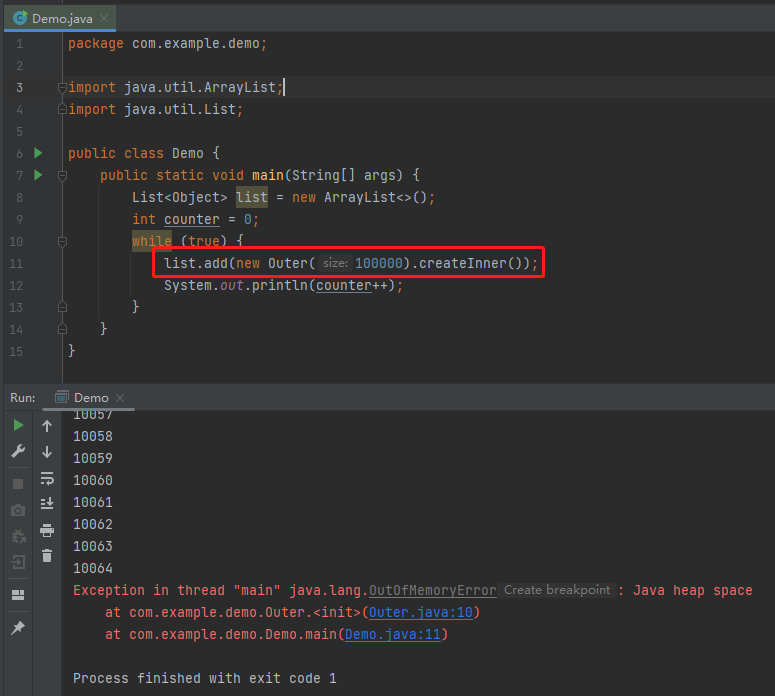Screen dimensions: 775x696
Task: Click 'Java heap space' error text
Action: click(x=693, y=590)
